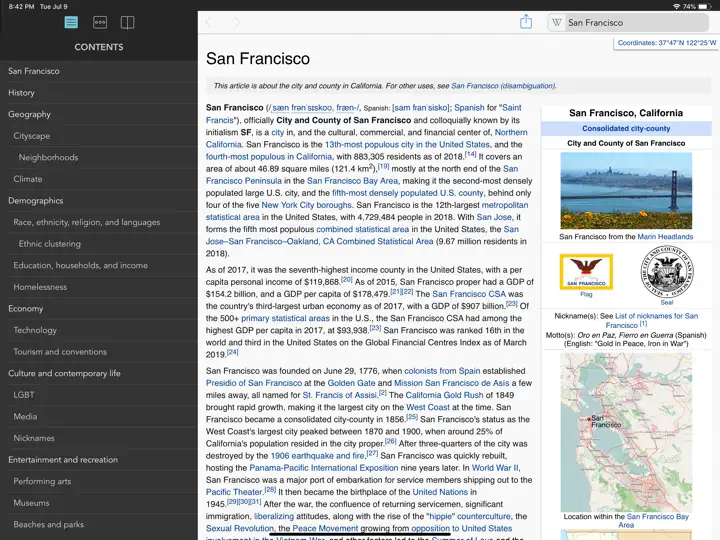Select Race, ethnicity, religion, and languages
This screenshot has width=720, height=540.
(x=99, y=222)
